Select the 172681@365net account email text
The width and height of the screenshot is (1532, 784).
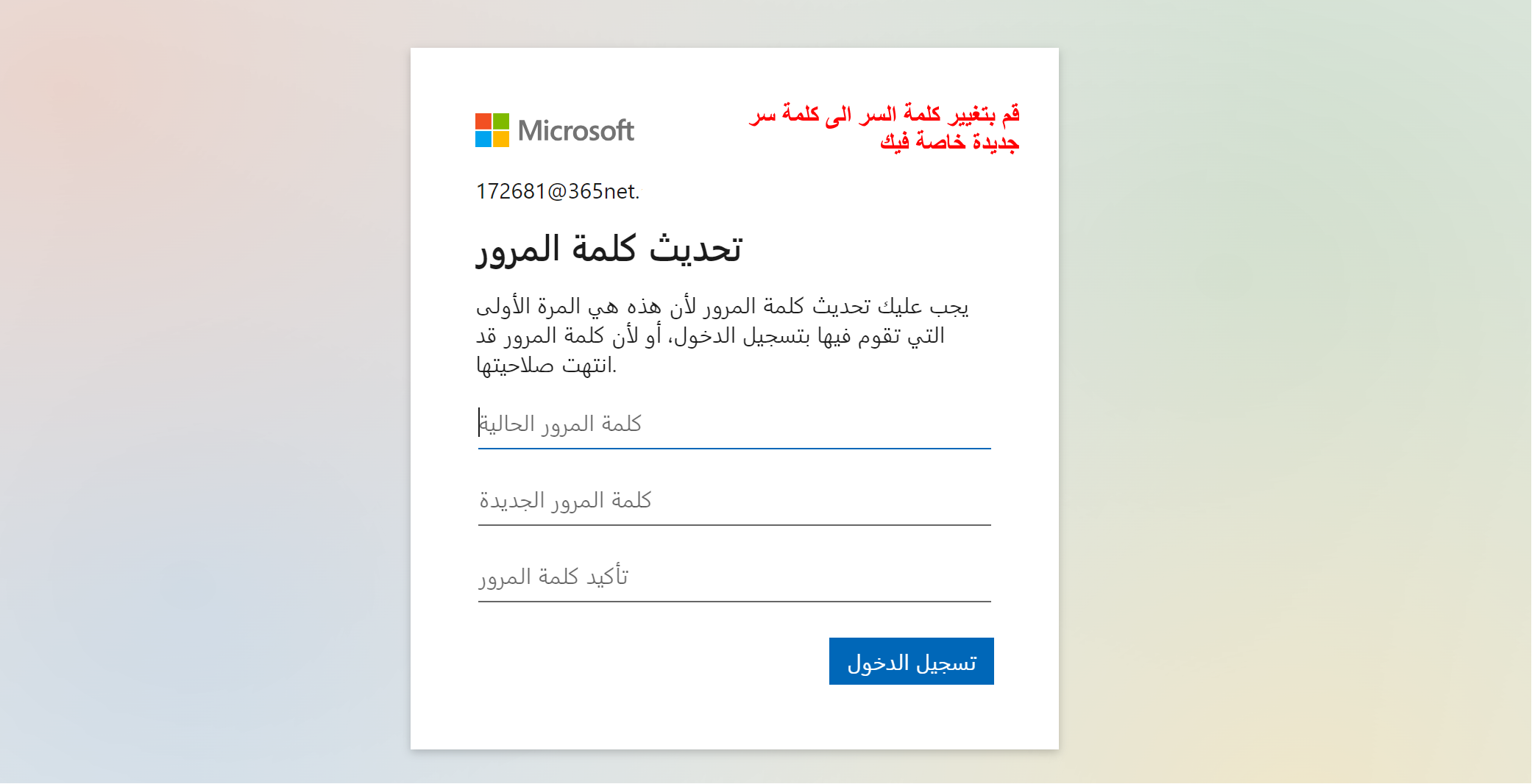click(x=556, y=191)
